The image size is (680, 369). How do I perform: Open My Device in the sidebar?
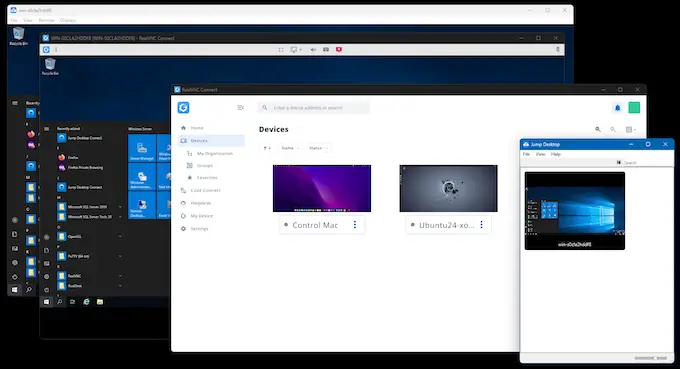[x=197, y=216]
